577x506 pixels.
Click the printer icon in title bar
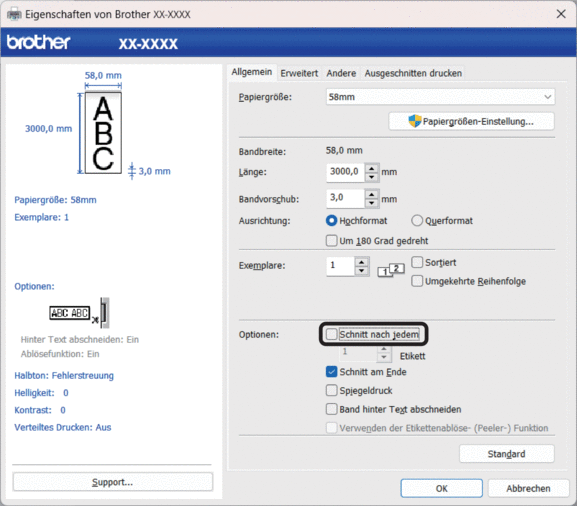coord(14,14)
